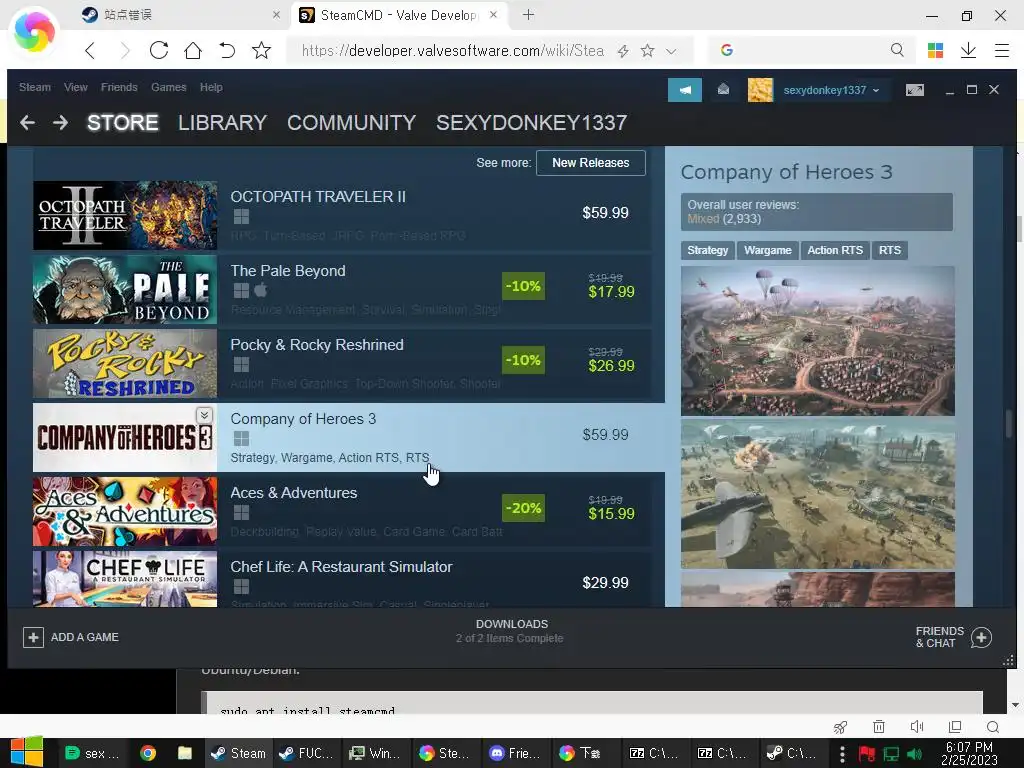The width and height of the screenshot is (1024, 768).
Task: Click the Google search input field
Action: [811, 50]
